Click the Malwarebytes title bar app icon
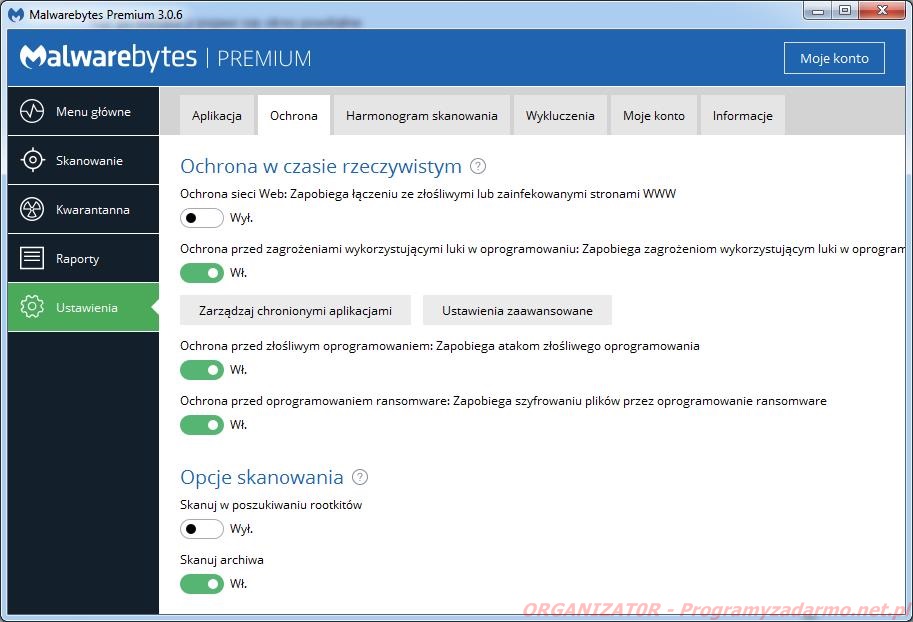 pyautogui.click(x=16, y=15)
